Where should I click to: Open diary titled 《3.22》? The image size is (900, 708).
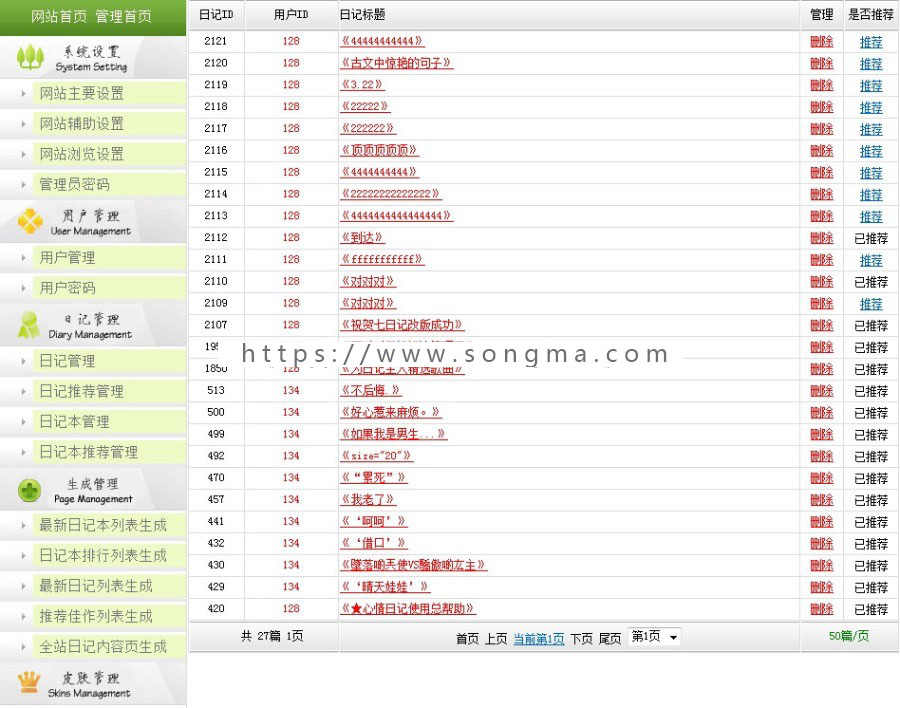[x=362, y=85]
